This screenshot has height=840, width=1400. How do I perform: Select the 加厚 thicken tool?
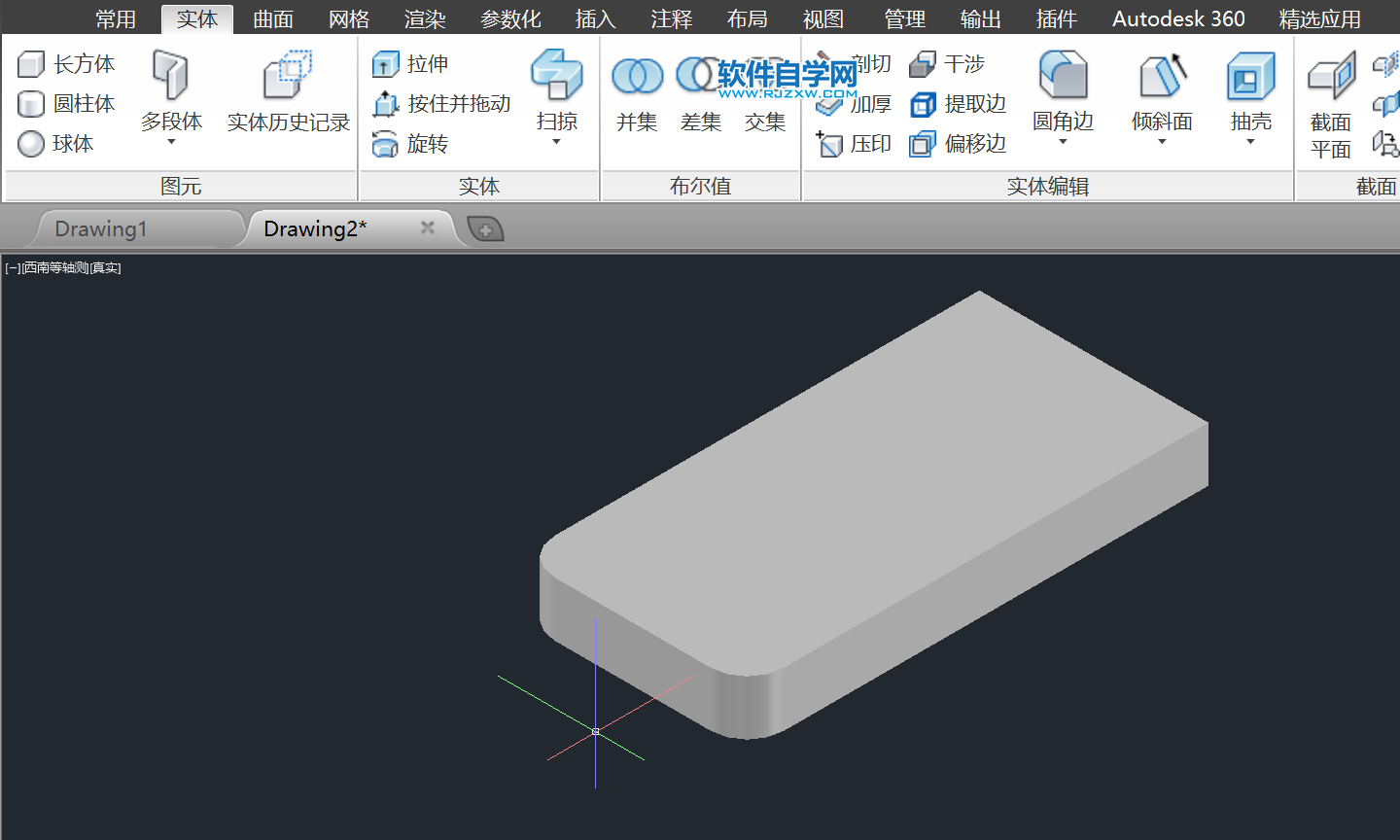(x=854, y=104)
